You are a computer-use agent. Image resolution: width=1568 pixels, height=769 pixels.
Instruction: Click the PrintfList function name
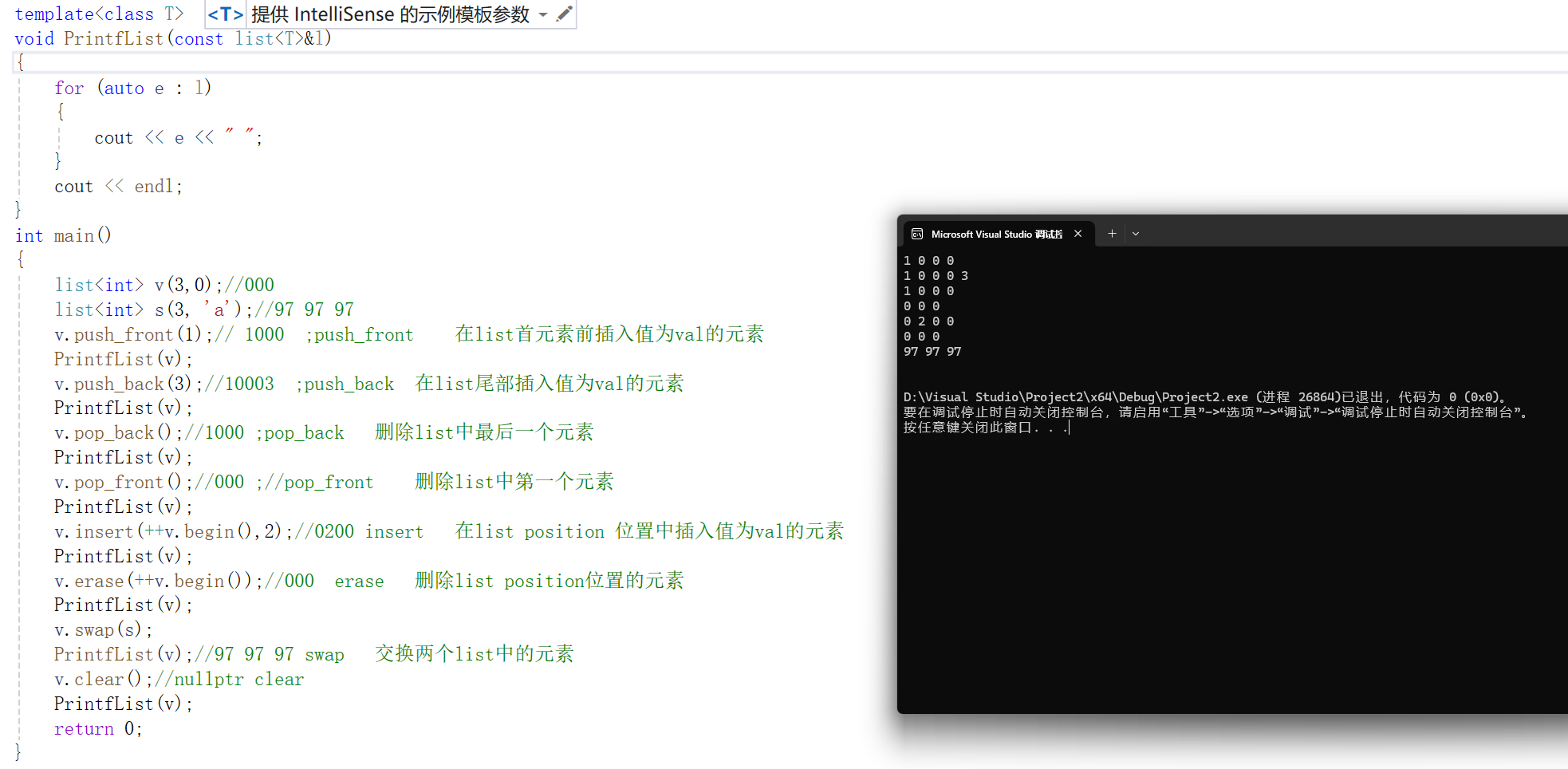[113, 38]
